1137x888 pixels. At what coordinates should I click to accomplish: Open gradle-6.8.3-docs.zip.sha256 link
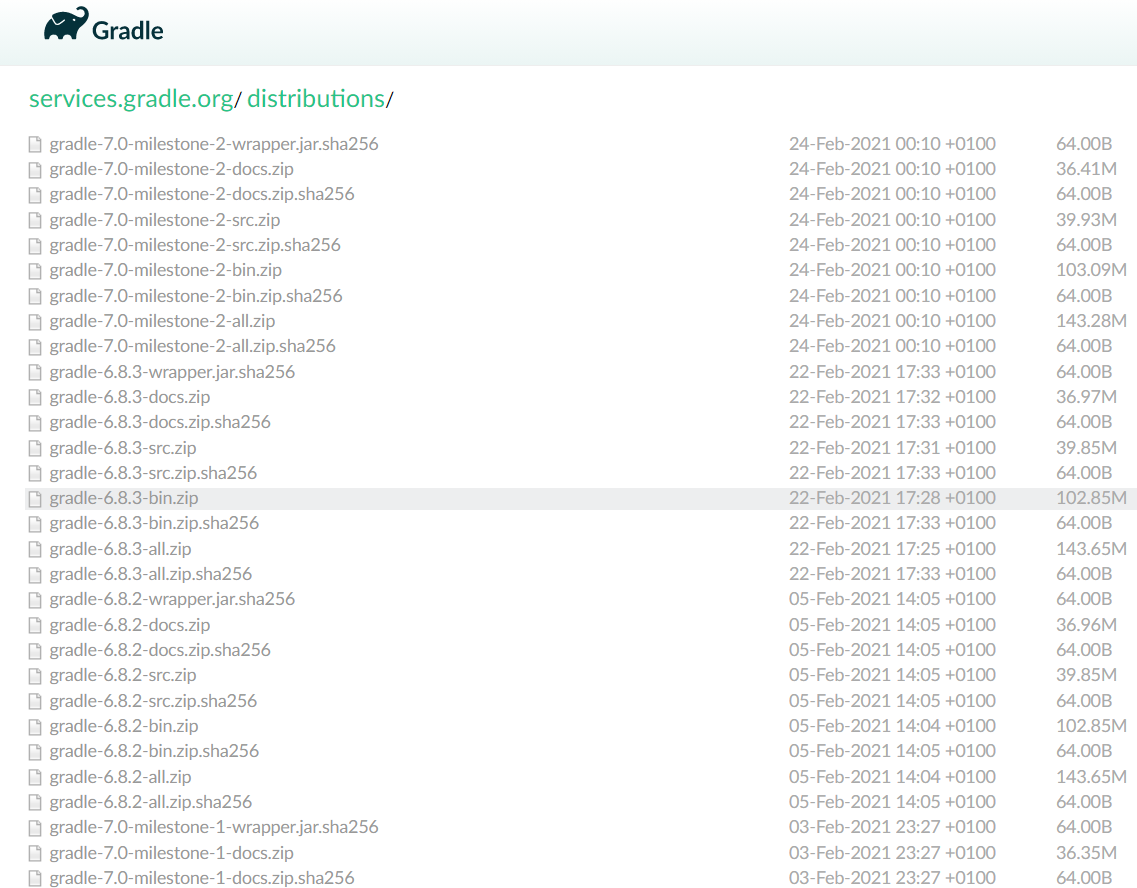tap(160, 422)
